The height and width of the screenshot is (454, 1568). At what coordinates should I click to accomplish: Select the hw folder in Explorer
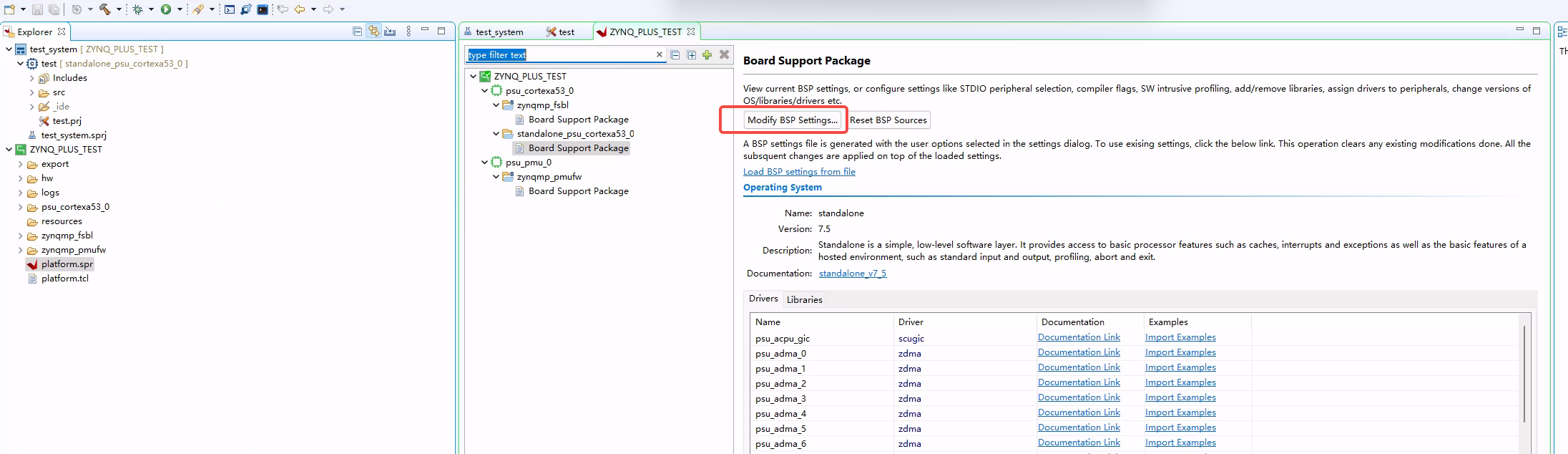pos(41,178)
